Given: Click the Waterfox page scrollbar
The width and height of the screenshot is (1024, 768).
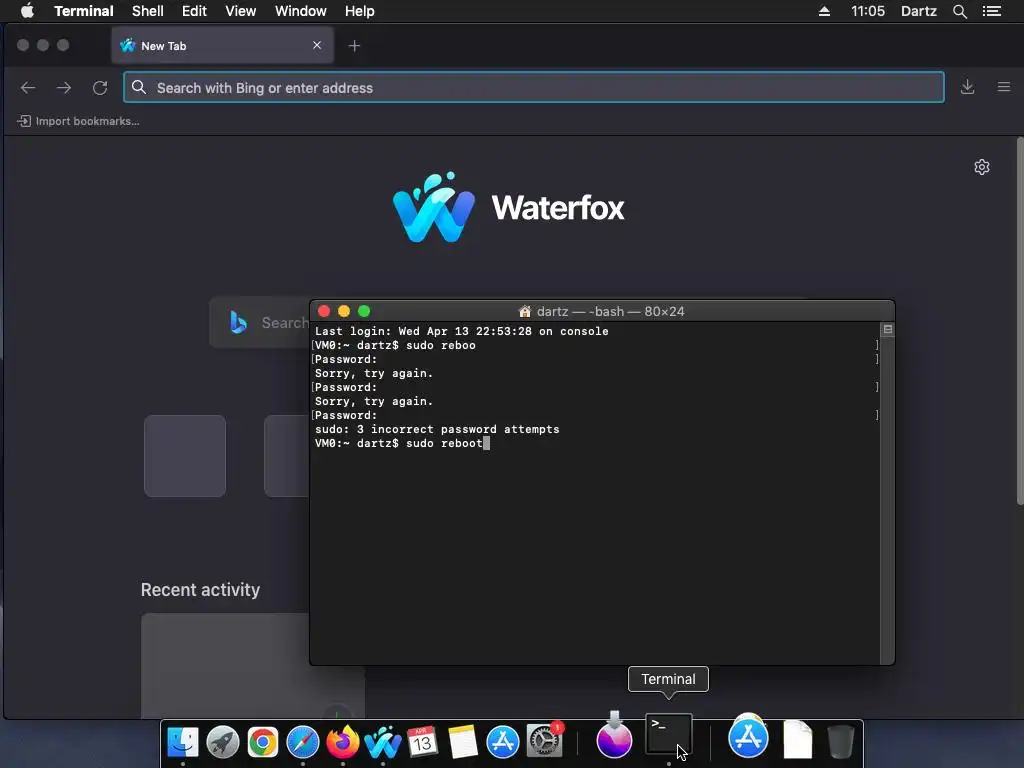Looking at the screenshot, I should [x=1019, y=321].
